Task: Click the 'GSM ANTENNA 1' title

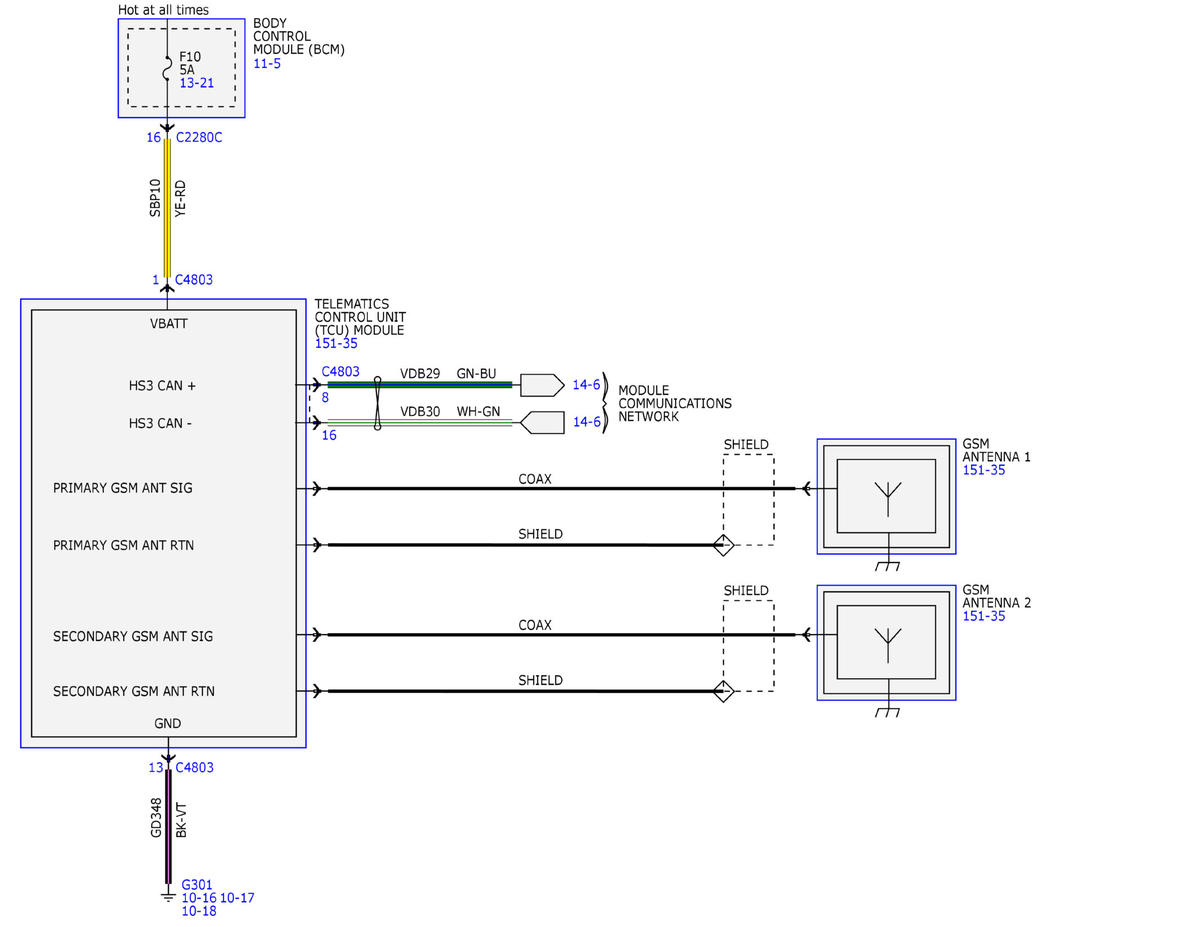Action: pyautogui.click(x=997, y=451)
